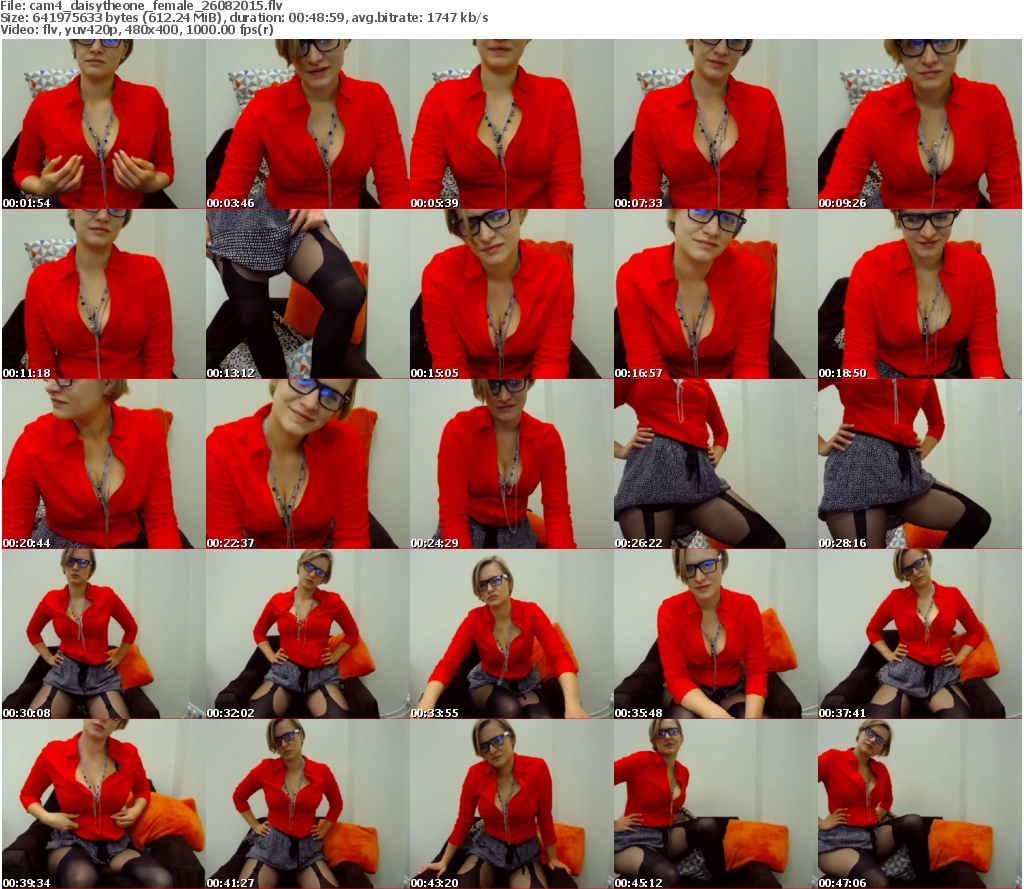Select the thumbnail at timestamp 00:05:39
This screenshot has height=889, width=1024.
point(511,124)
